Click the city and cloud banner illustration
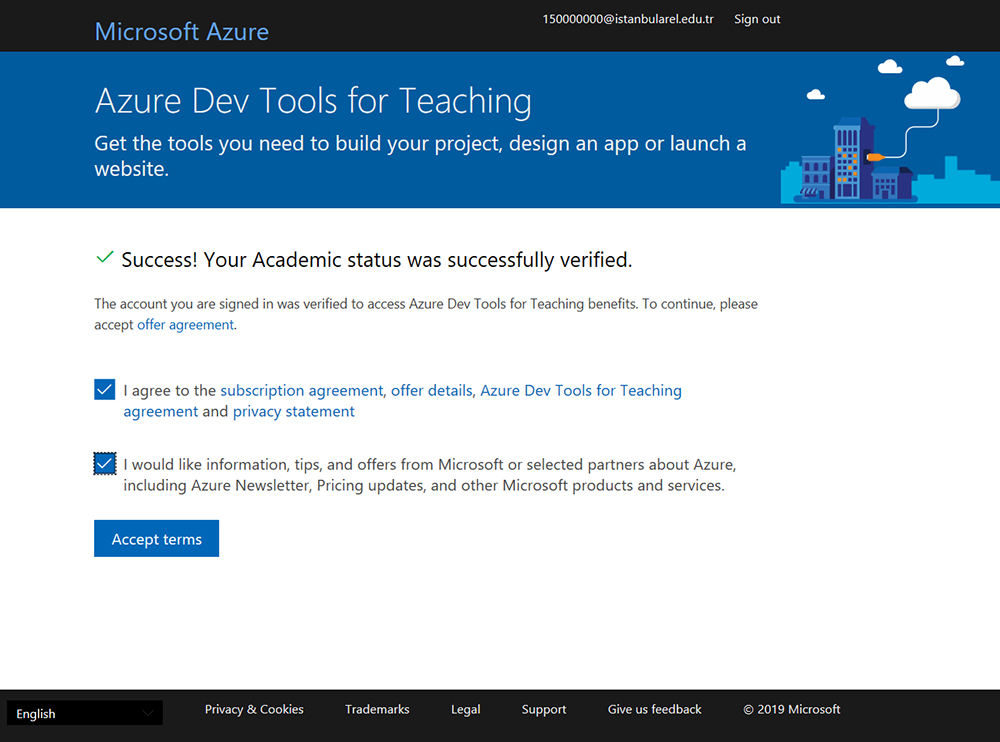 pos(890,130)
